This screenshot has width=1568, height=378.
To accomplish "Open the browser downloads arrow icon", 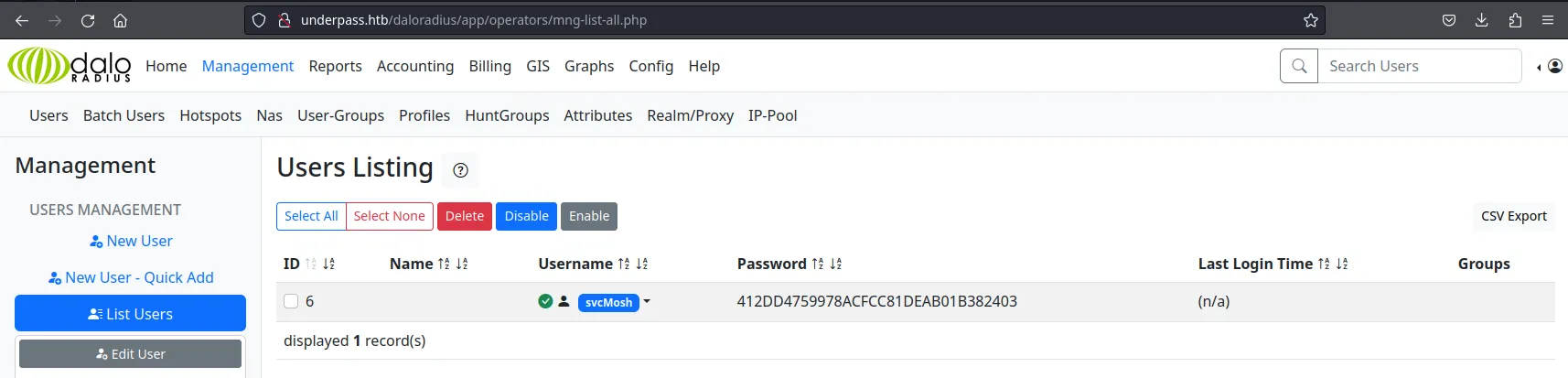I will coord(1482,20).
